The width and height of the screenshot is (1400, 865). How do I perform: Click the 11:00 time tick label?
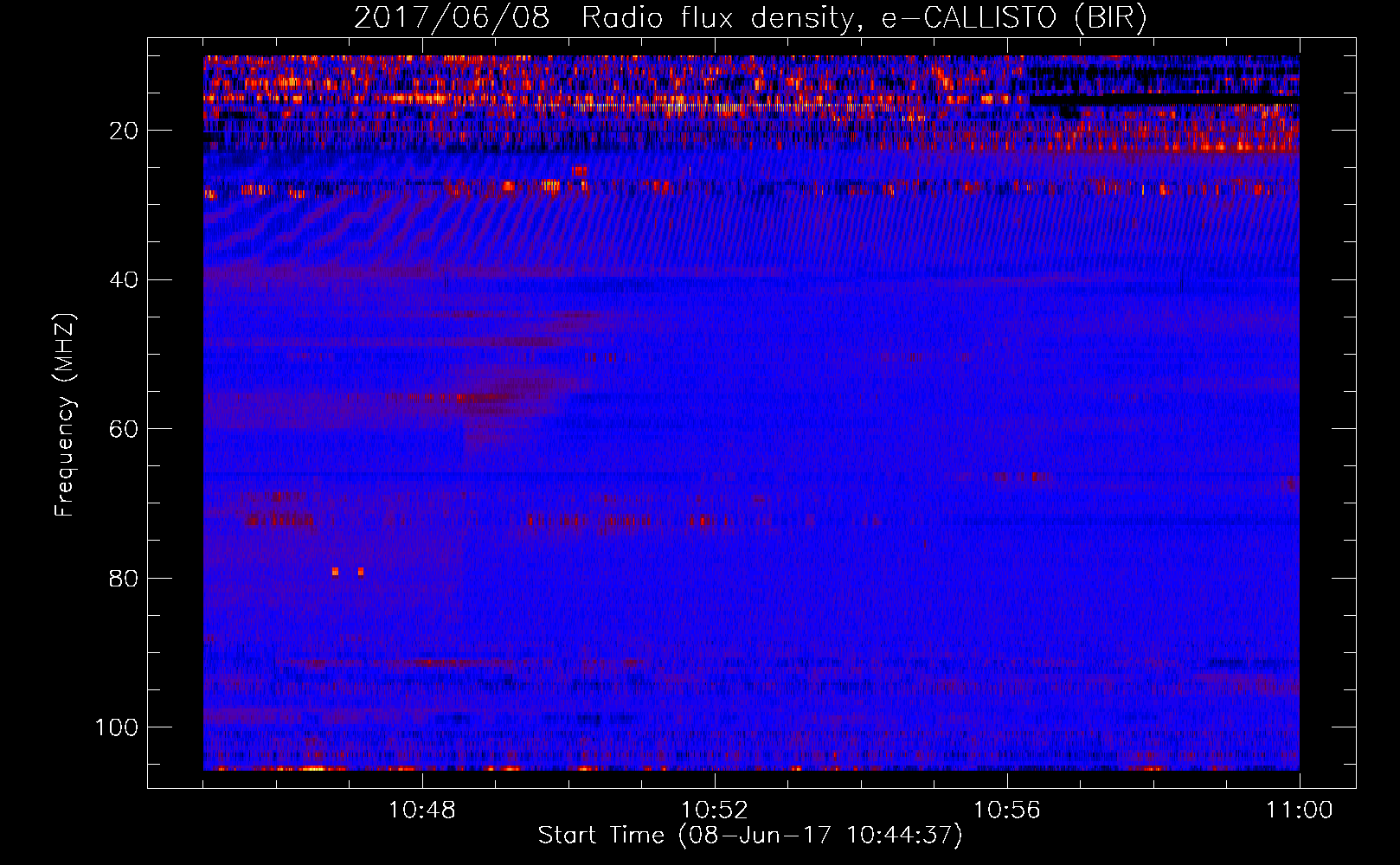tap(1300, 811)
